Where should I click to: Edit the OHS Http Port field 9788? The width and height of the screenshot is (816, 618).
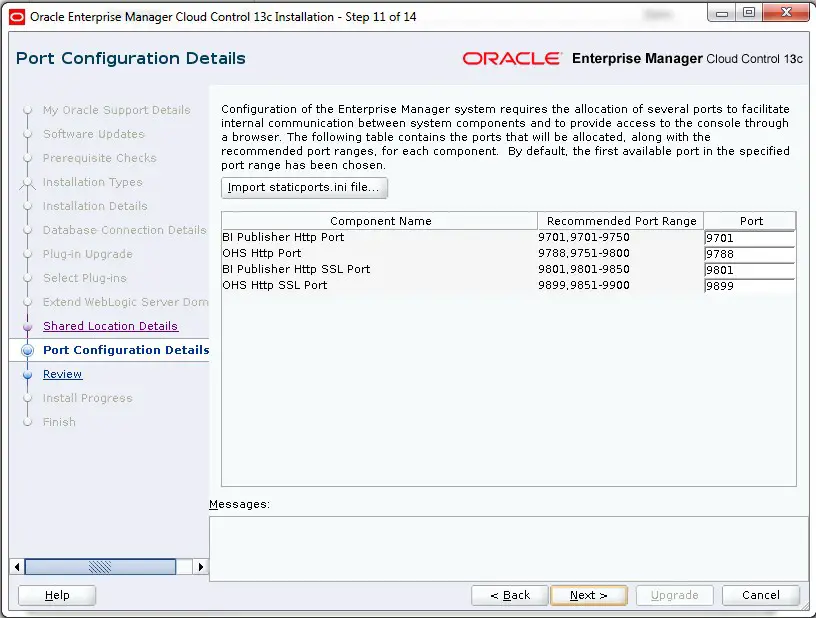coord(749,254)
